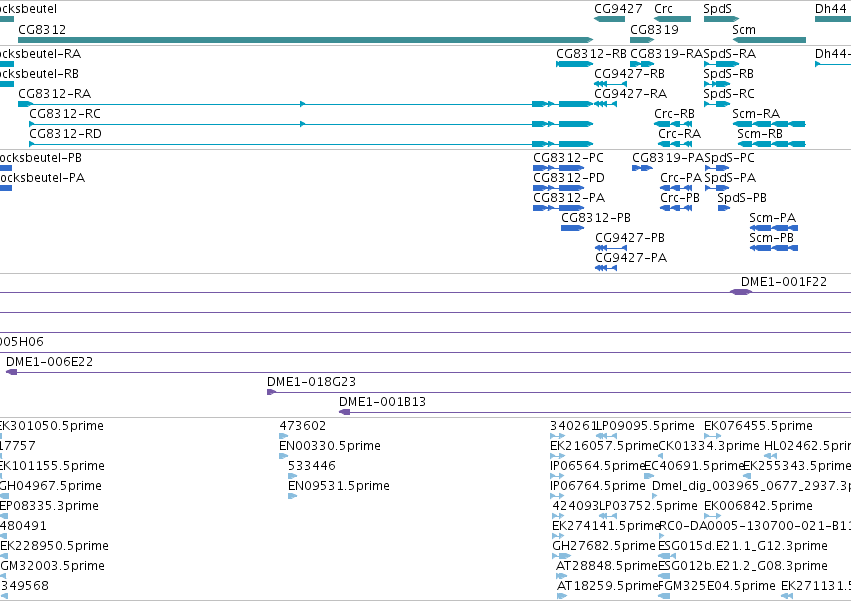Select clone DME1-001B13 label
This screenshot has height=601, width=851.
[x=383, y=402]
